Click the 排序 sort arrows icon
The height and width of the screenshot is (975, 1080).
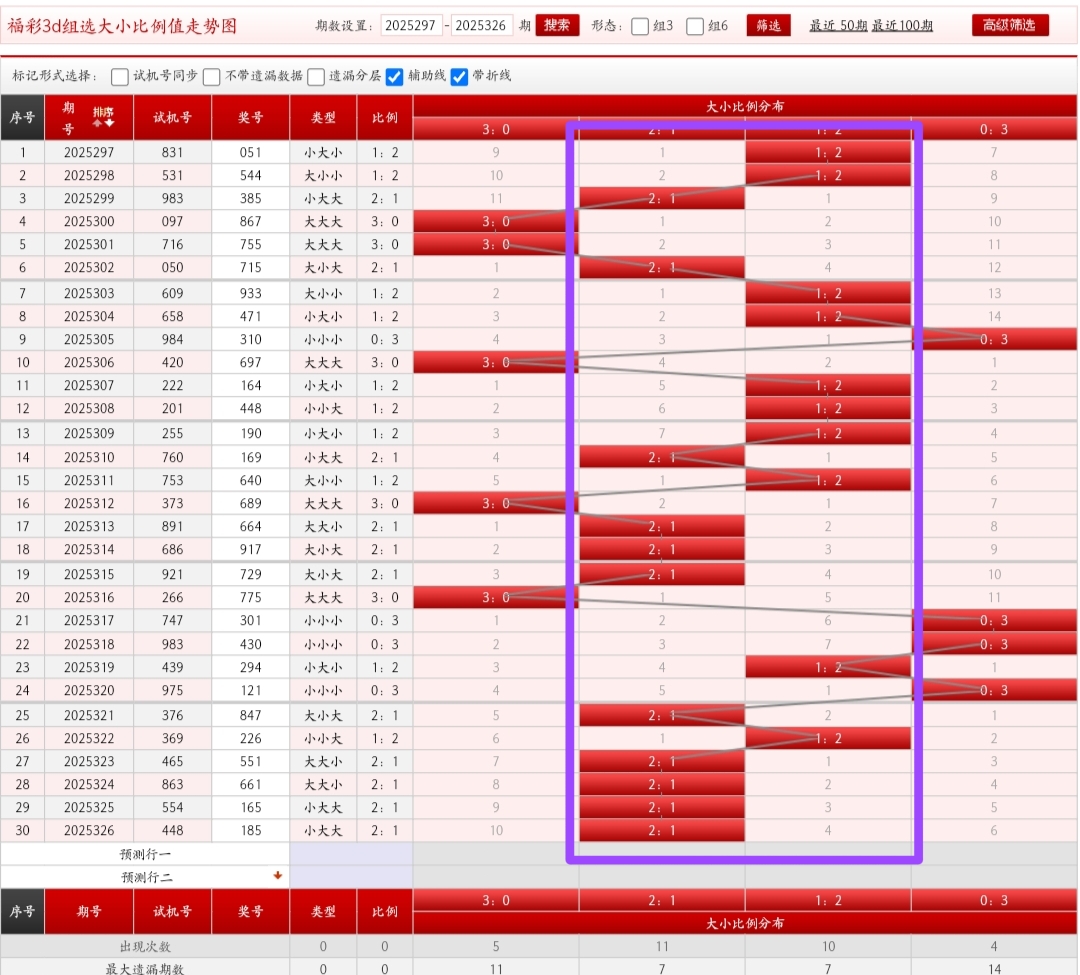(103, 116)
